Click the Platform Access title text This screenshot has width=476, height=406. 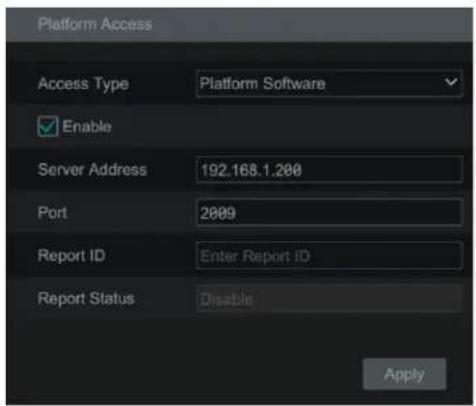click(95, 24)
